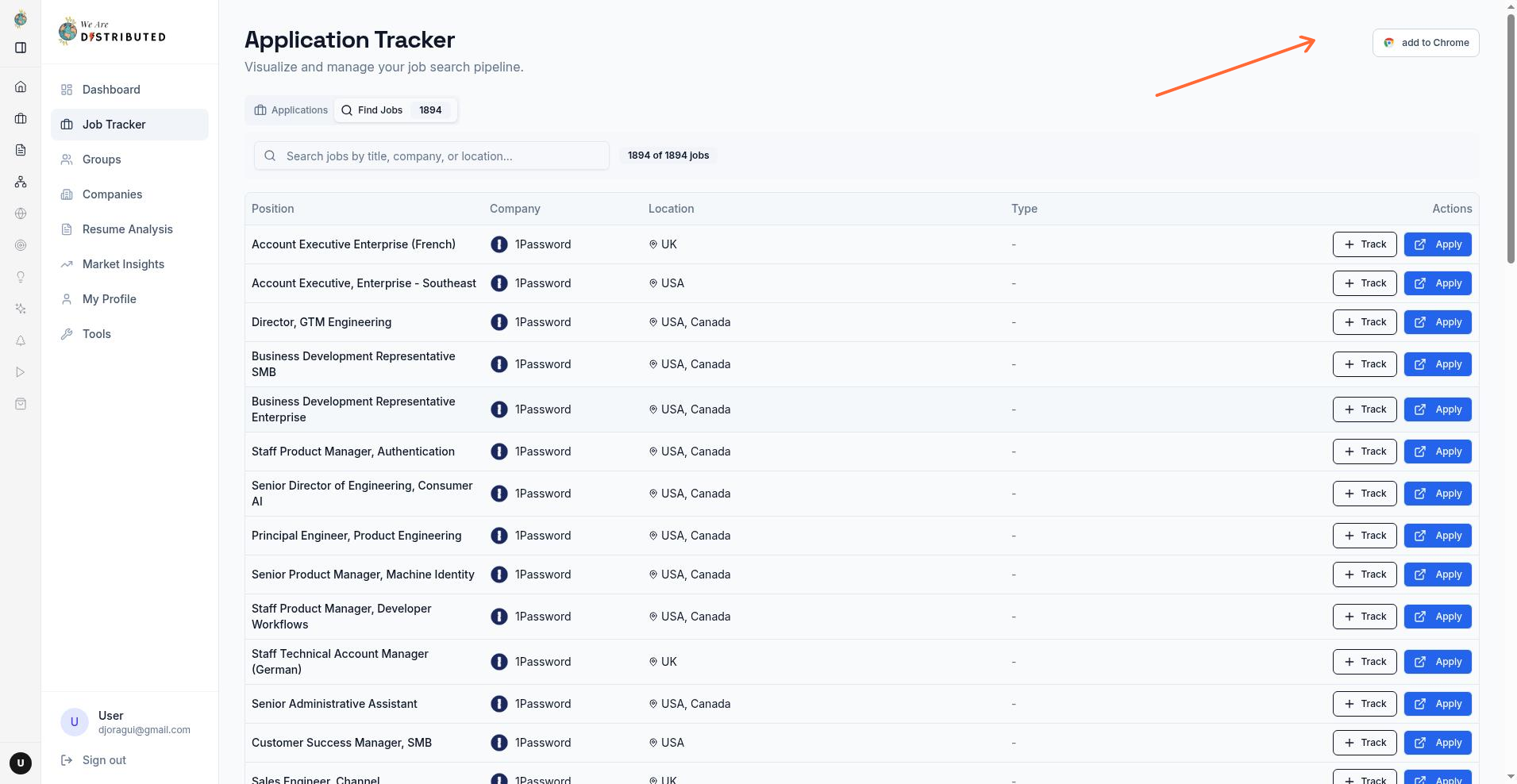
Task: Select the briefcase icon in the narrow left rail
Action: click(x=21, y=118)
